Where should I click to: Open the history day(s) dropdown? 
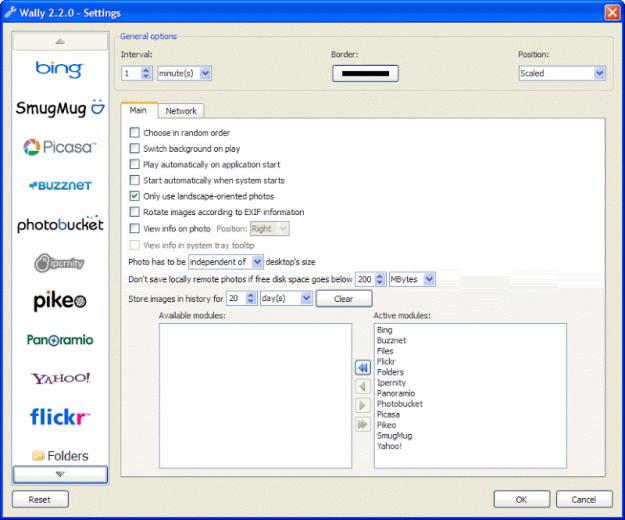click(x=286, y=298)
